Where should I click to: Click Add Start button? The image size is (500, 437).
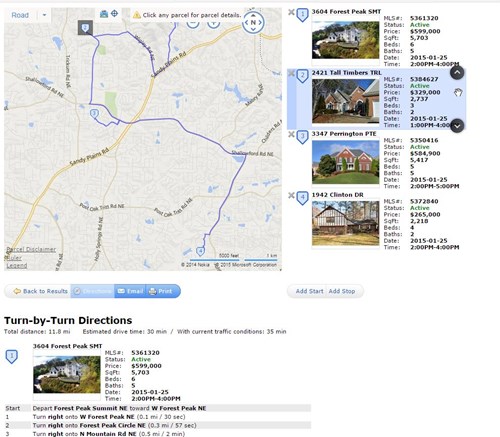[309, 291]
